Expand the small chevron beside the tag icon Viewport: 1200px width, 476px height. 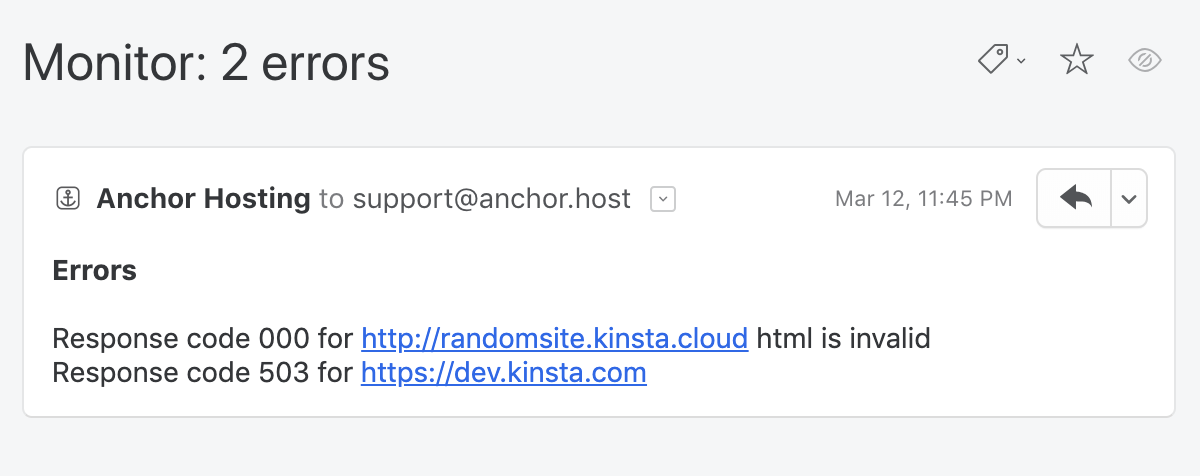(1021, 62)
